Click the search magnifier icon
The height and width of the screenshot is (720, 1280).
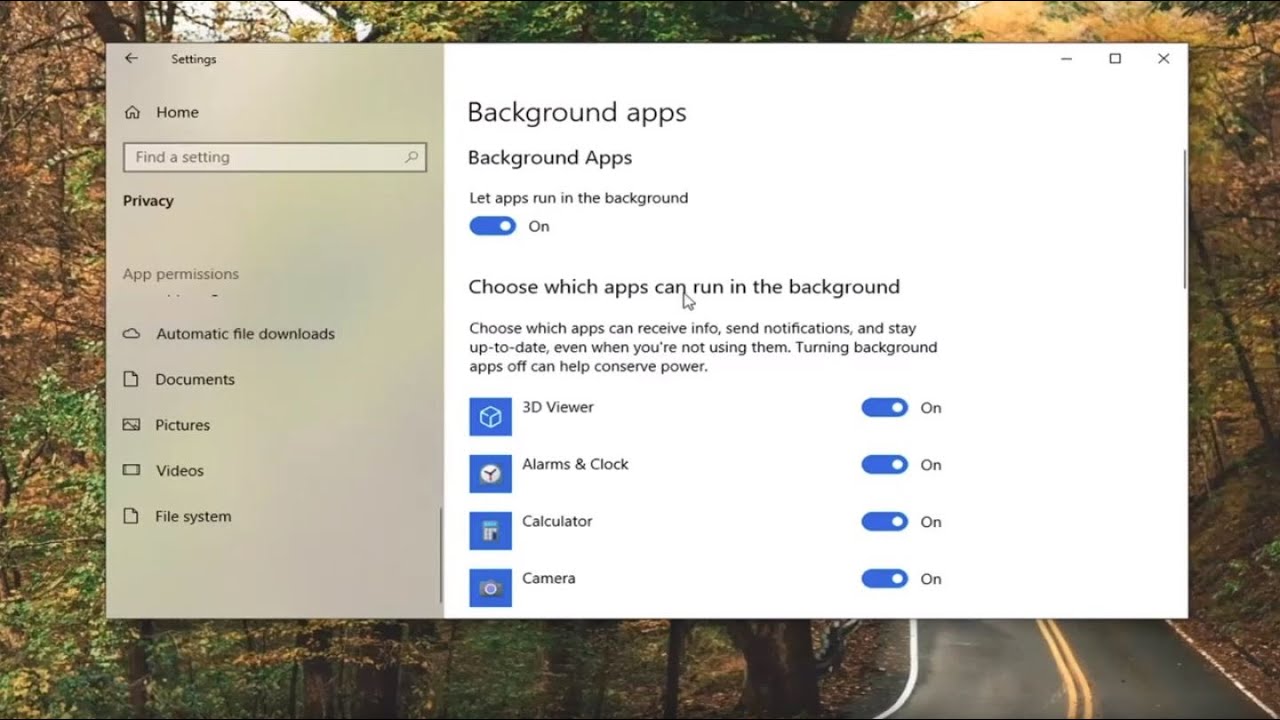pyautogui.click(x=411, y=157)
